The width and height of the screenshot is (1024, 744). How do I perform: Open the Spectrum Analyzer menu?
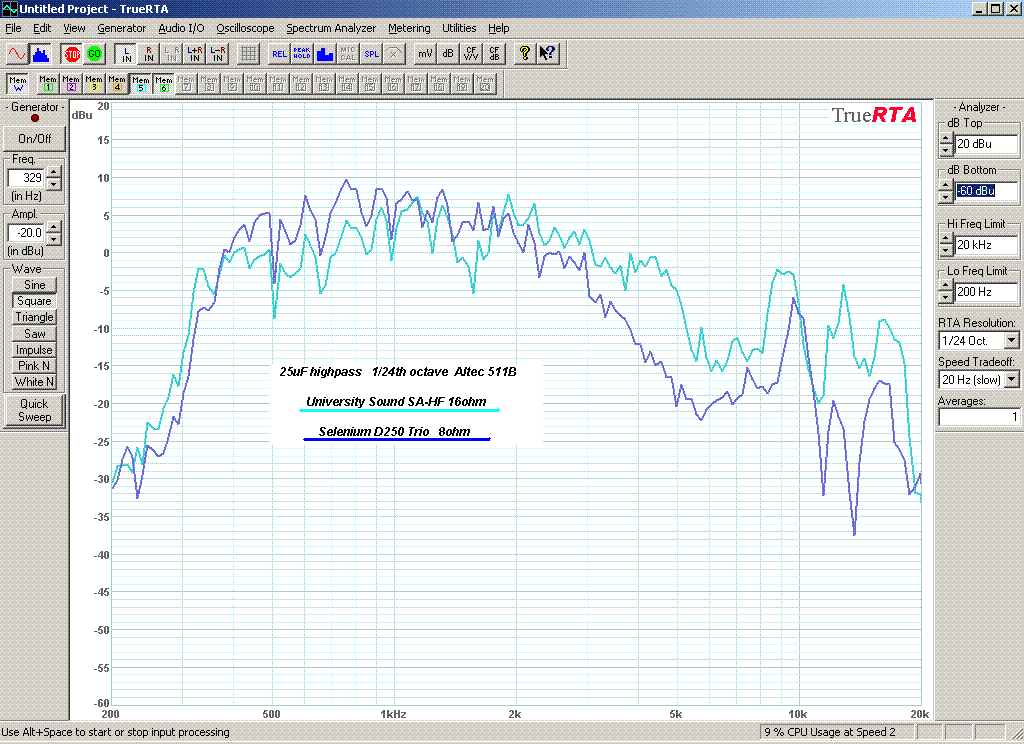coord(331,28)
